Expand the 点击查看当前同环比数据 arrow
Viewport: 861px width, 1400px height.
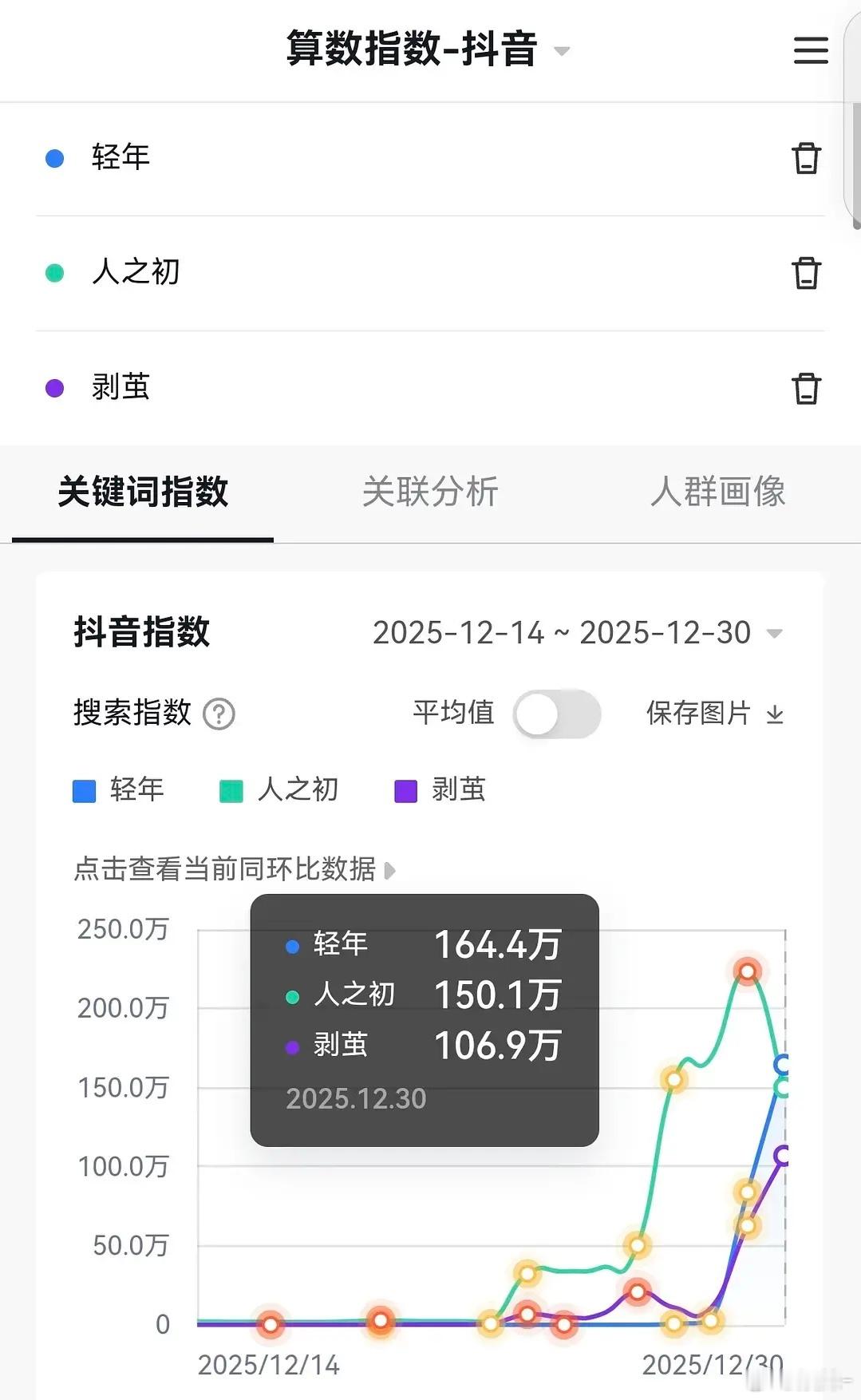tap(389, 870)
